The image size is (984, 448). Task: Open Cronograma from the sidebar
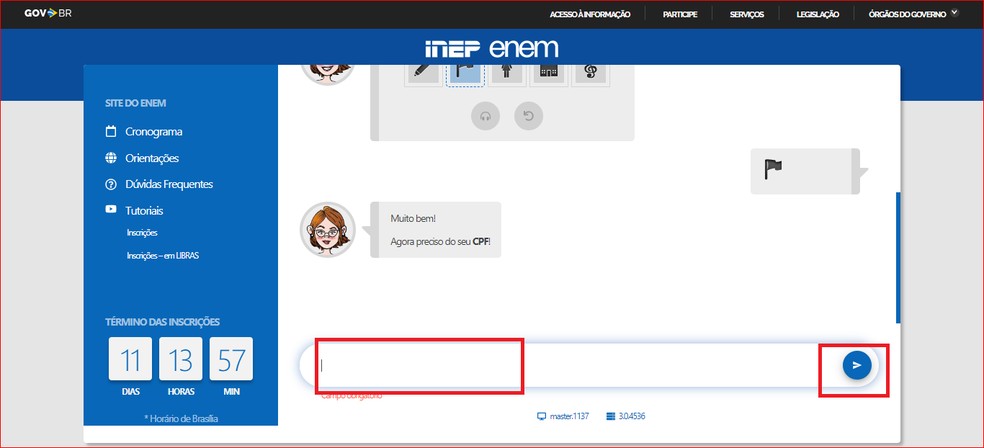coord(154,132)
